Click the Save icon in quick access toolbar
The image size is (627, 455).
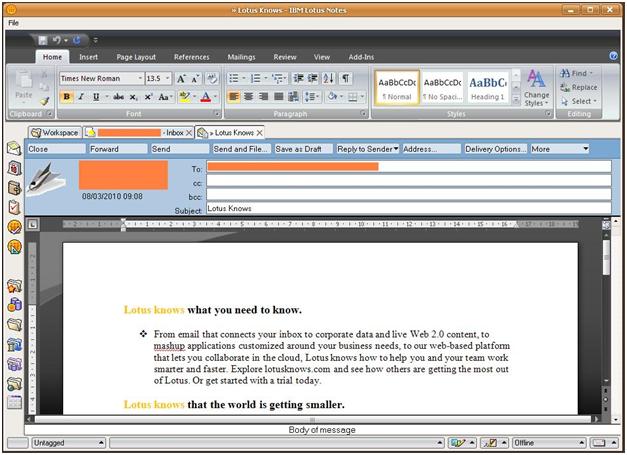click(43, 40)
